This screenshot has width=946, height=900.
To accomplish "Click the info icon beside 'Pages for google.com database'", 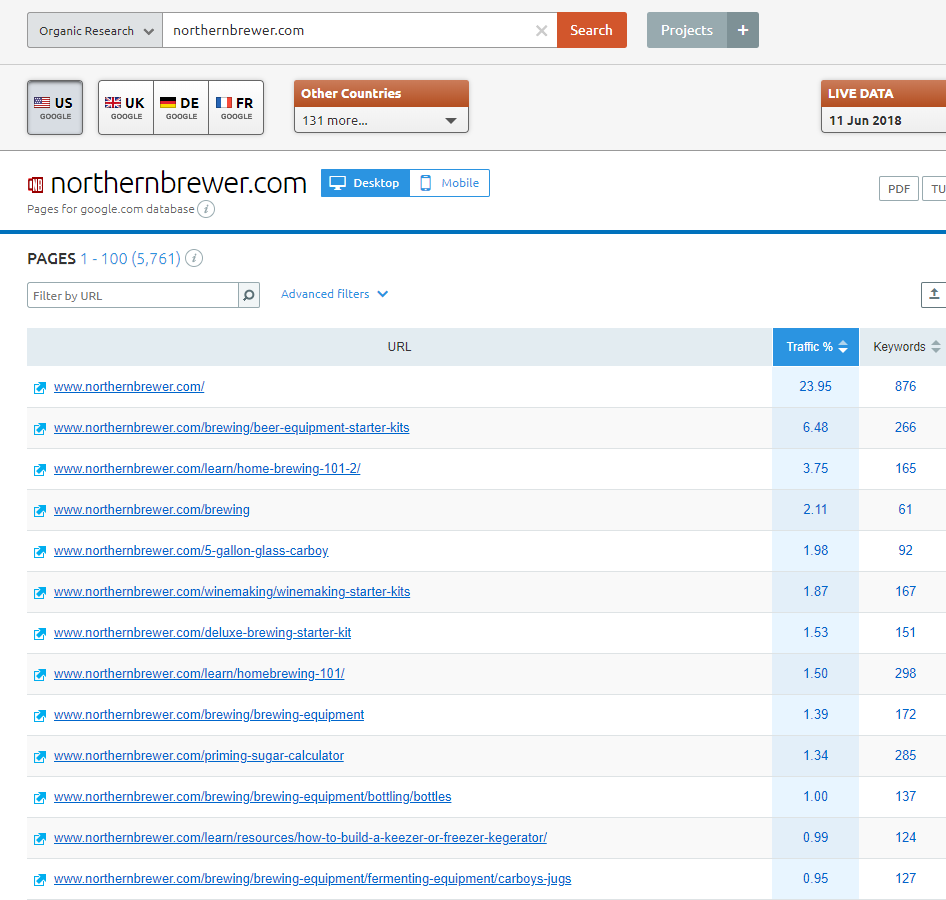I will tap(205, 210).
